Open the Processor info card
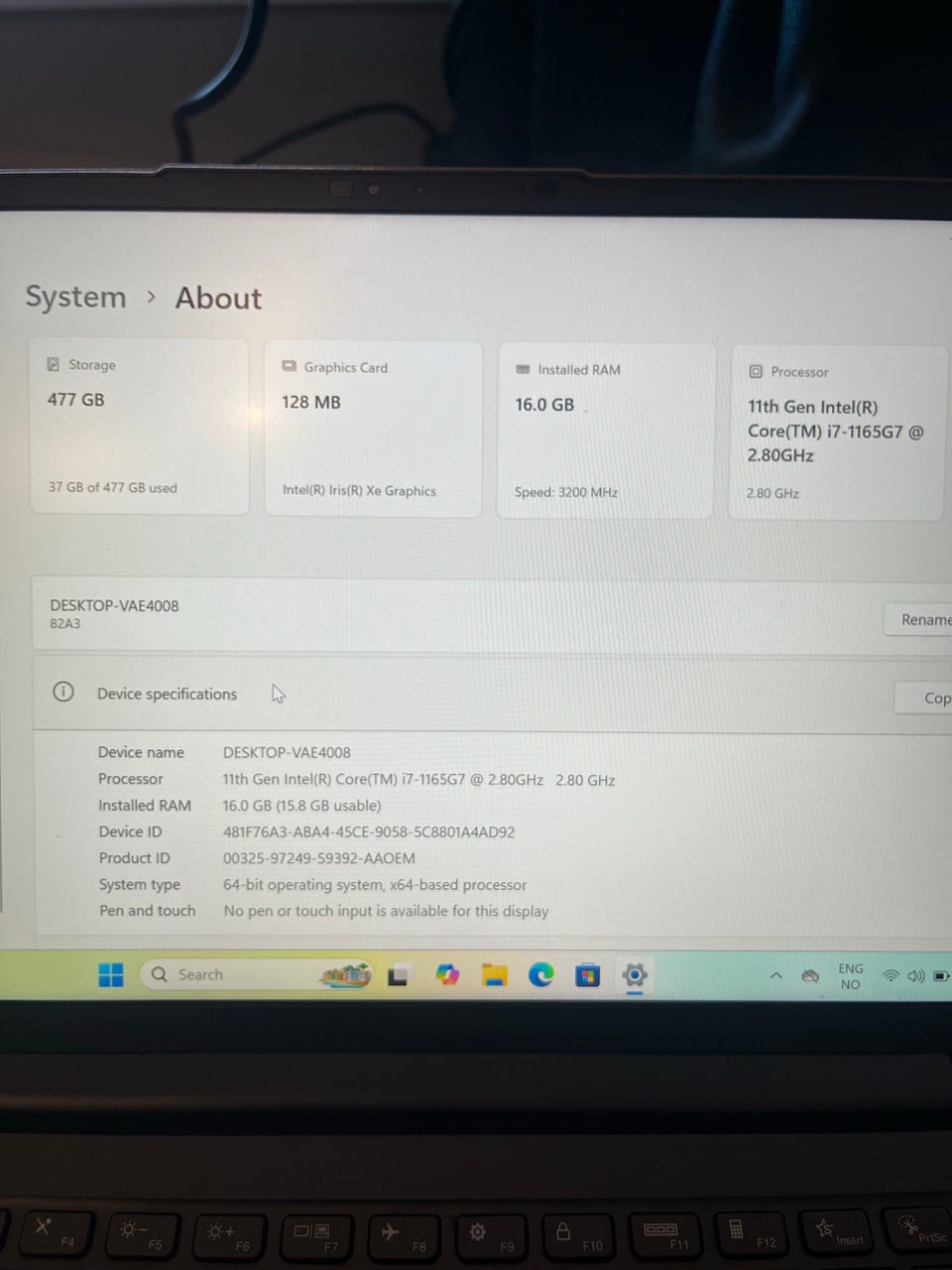 coord(838,433)
